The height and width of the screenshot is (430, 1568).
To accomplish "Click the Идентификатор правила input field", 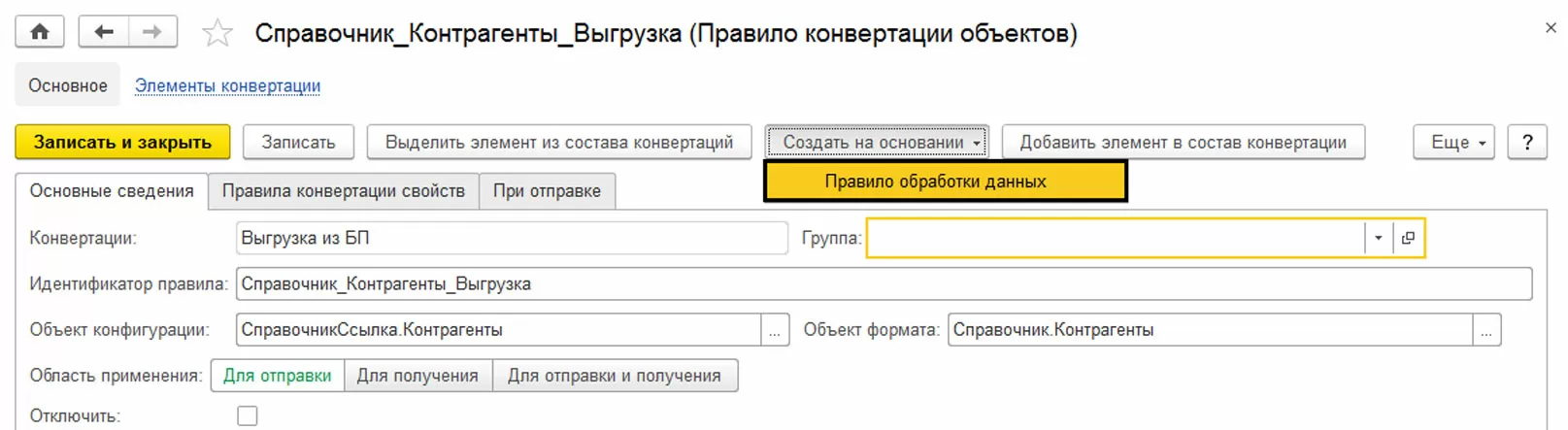I will click(884, 284).
